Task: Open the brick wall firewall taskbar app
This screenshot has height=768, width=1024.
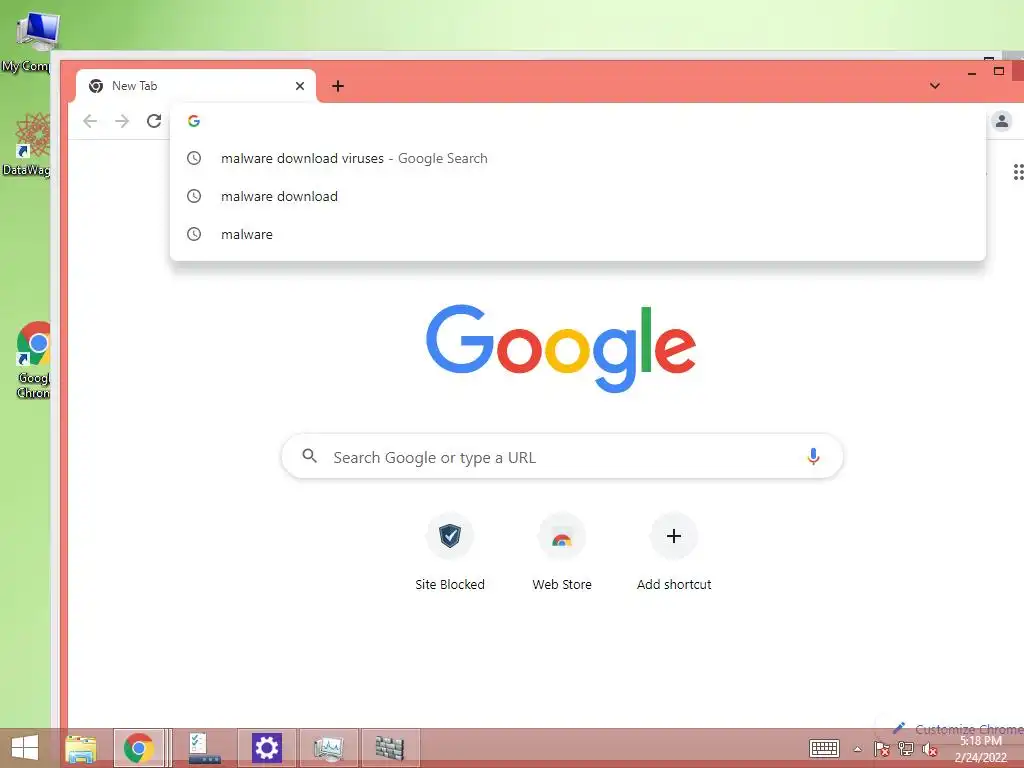Action: 390,748
